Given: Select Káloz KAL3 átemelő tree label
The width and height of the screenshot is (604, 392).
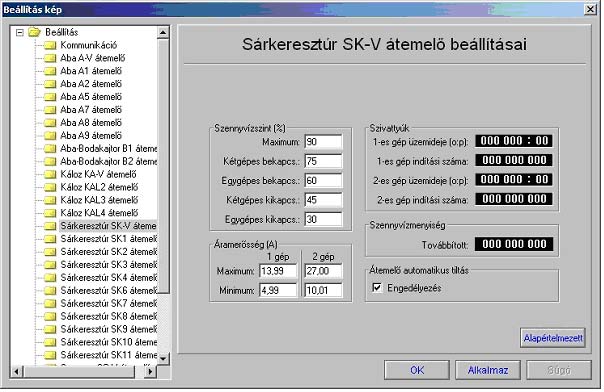Looking at the screenshot, I should click(x=99, y=200).
